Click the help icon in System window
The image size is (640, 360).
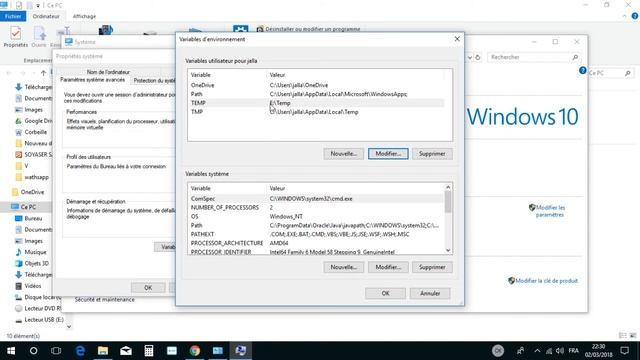click(582, 71)
